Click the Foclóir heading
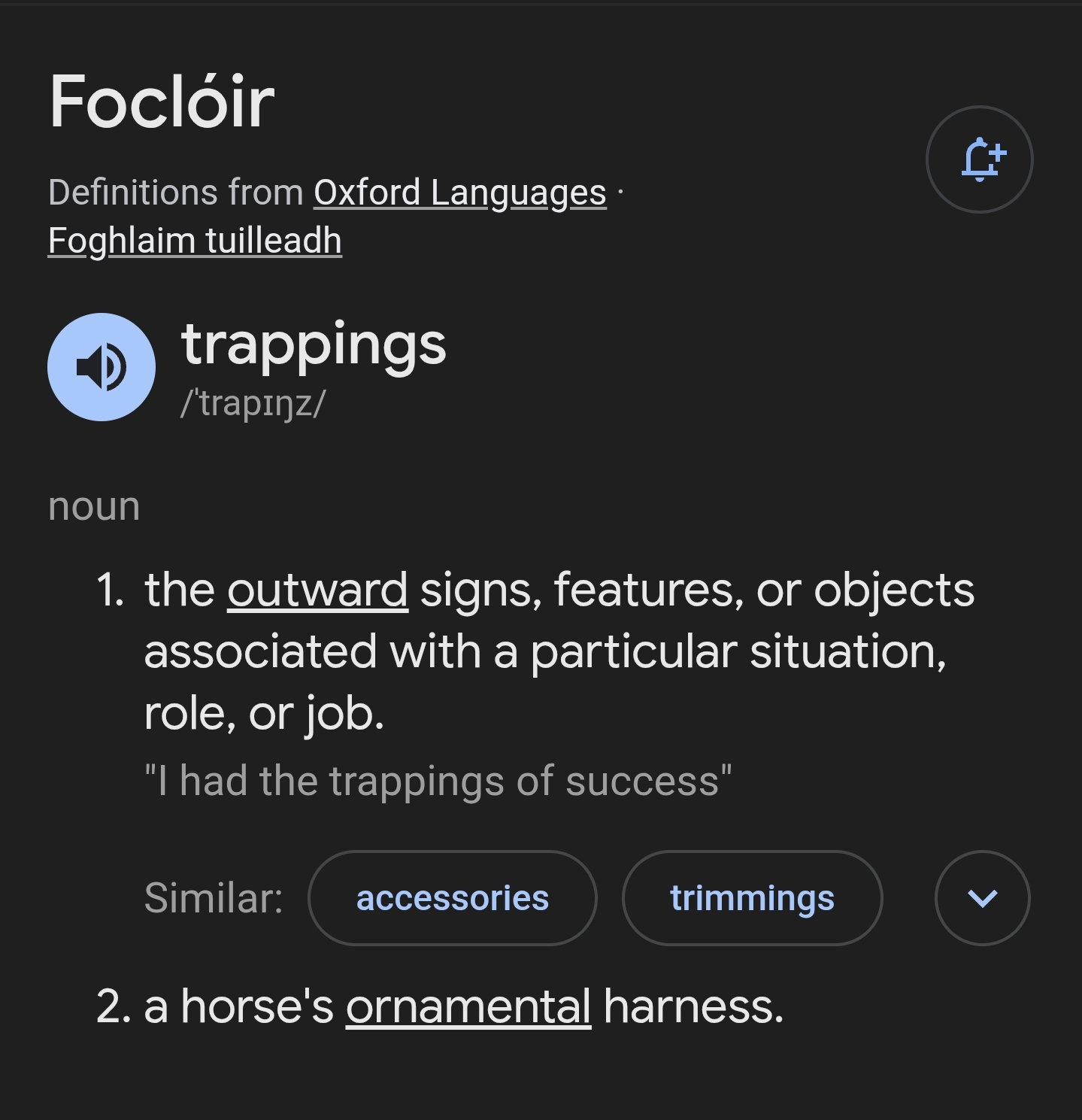Screen dimensions: 1082x1120 pyautogui.click(x=162, y=102)
